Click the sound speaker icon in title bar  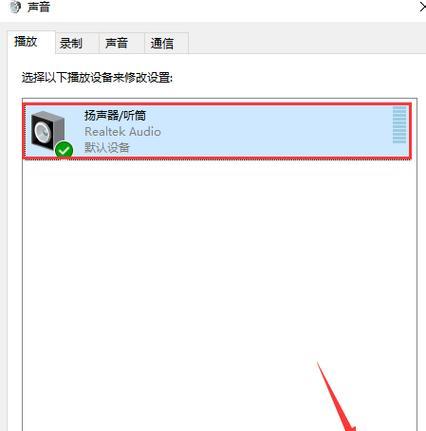pos(15,7)
